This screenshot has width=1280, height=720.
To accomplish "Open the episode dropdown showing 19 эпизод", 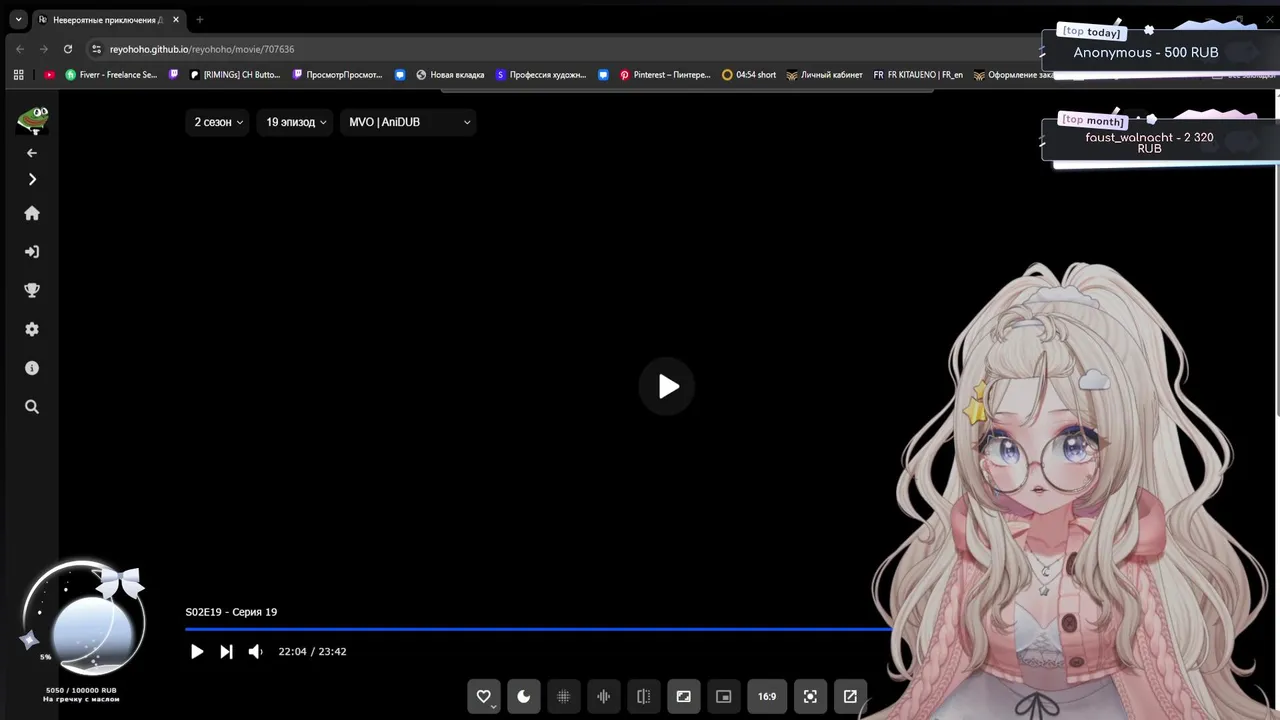I will click(x=294, y=122).
